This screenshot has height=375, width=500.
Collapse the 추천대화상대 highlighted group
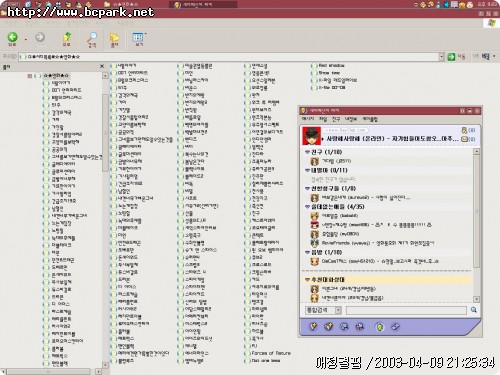(x=307, y=280)
